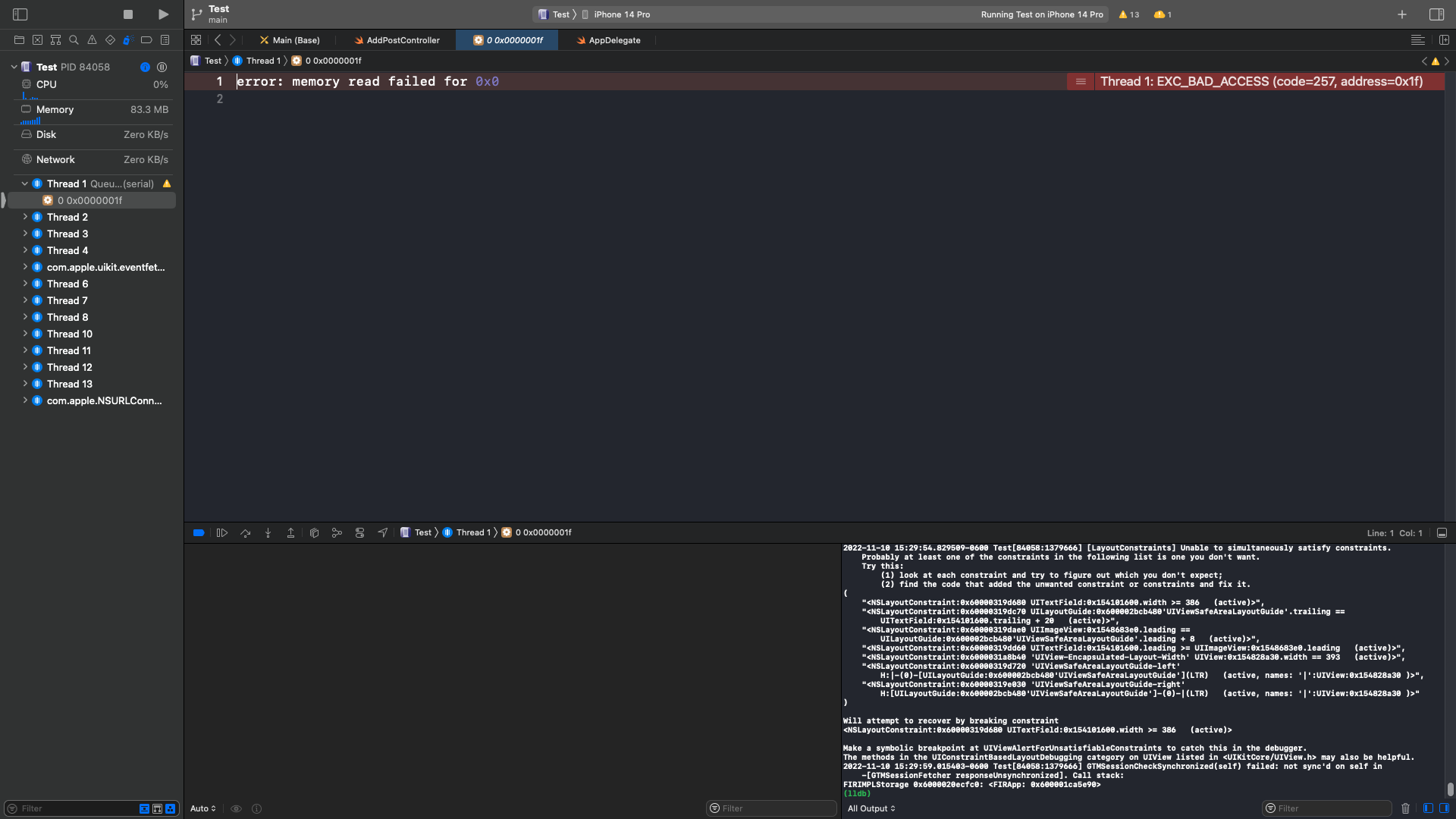Click the Simulate Location arrow icon

382,533
